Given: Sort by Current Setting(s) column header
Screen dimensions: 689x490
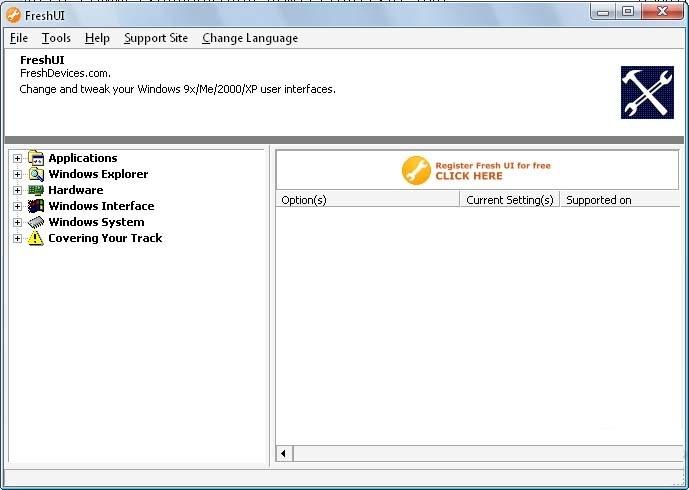Looking at the screenshot, I should point(510,200).
